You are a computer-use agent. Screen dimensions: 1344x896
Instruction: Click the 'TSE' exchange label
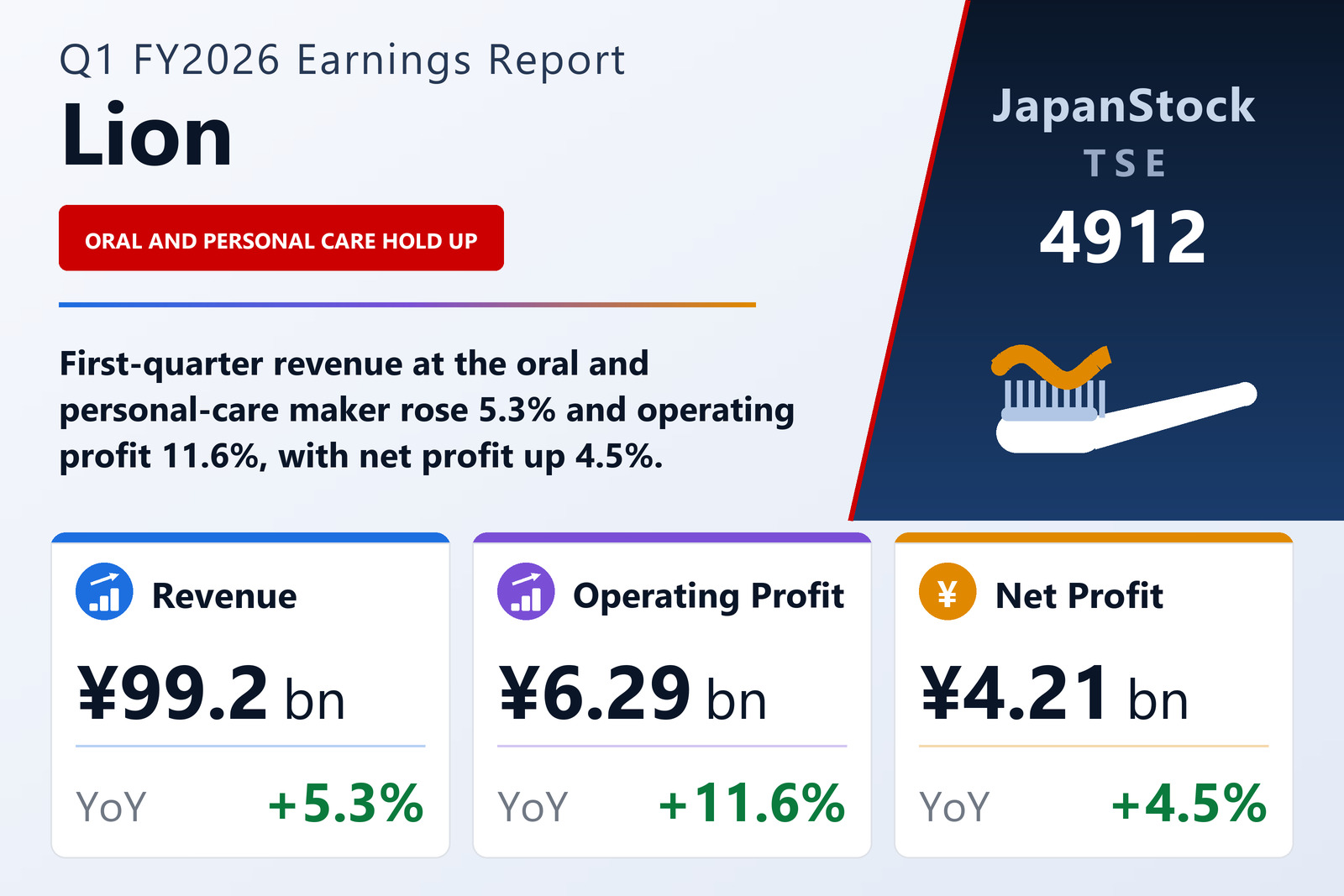click(x=1125, y=163)
